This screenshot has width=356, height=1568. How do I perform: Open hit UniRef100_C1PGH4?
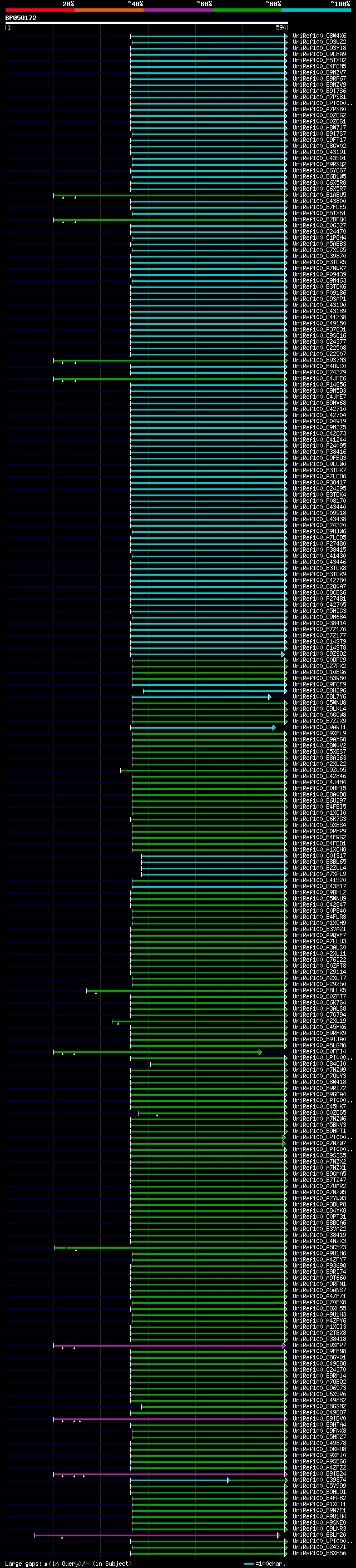319,238
